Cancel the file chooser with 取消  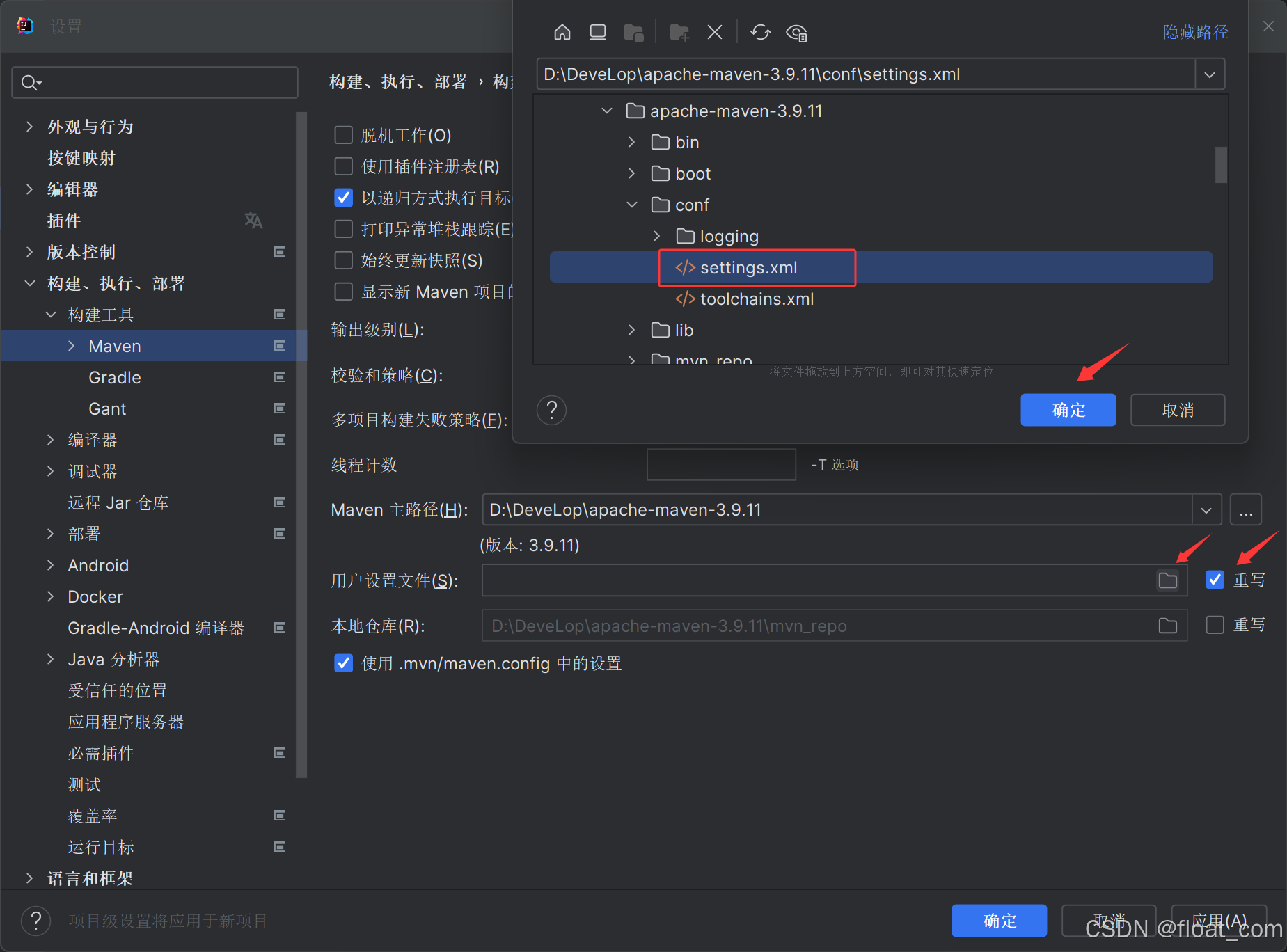[1178, 410]
